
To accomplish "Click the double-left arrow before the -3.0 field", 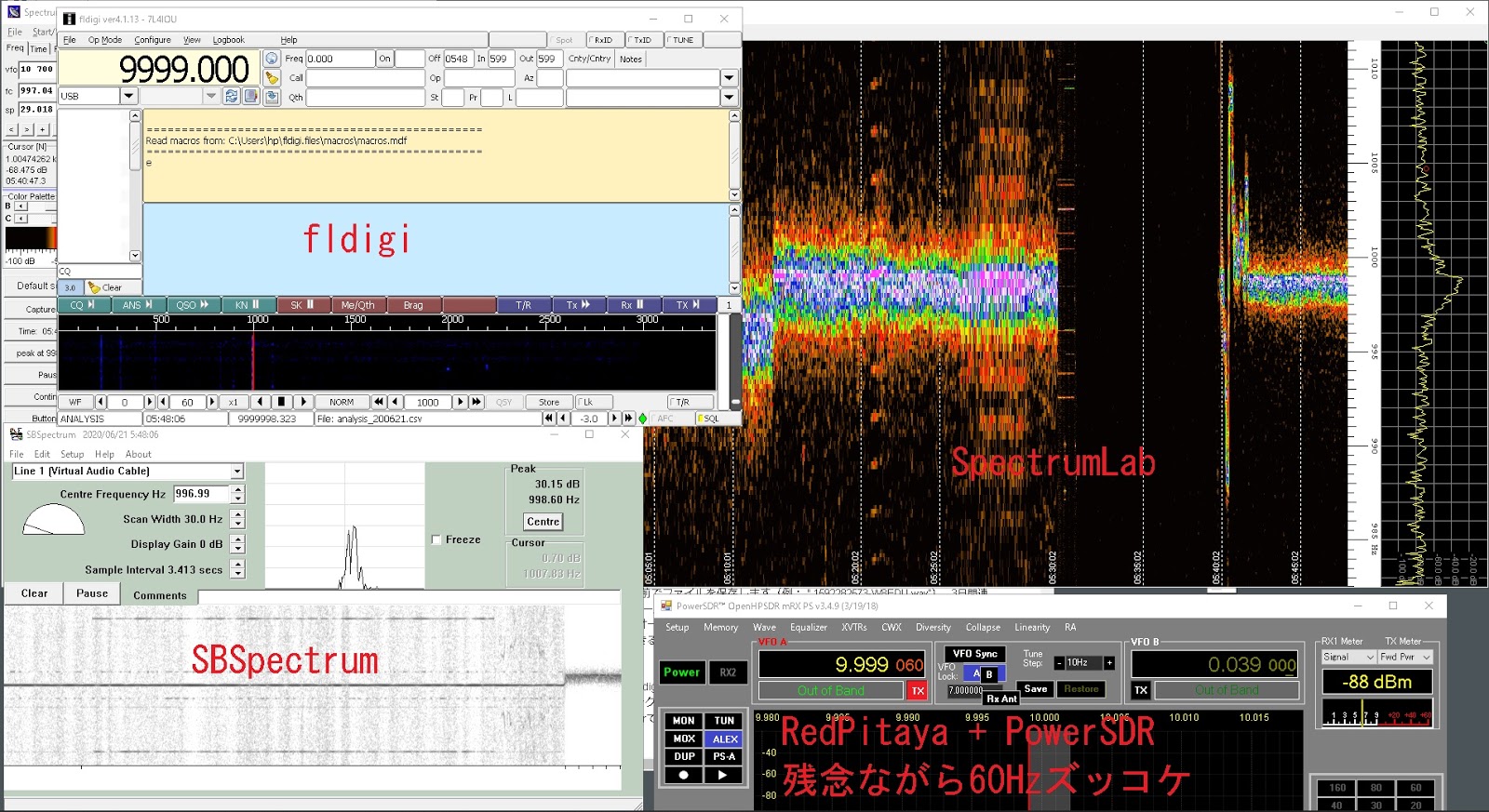I will (549, 419).
